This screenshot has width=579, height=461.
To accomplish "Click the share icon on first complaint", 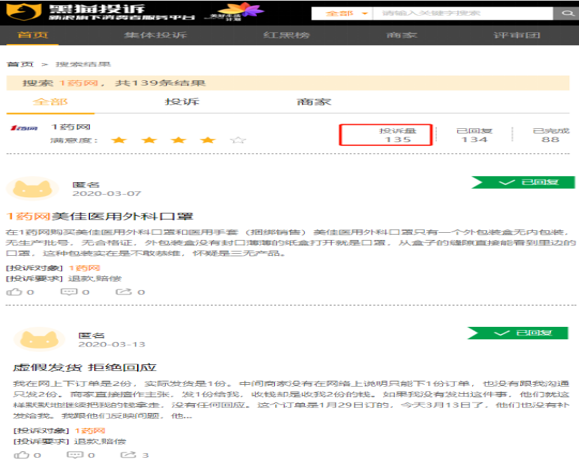I will pyautogui.click(x=124, y=292).
